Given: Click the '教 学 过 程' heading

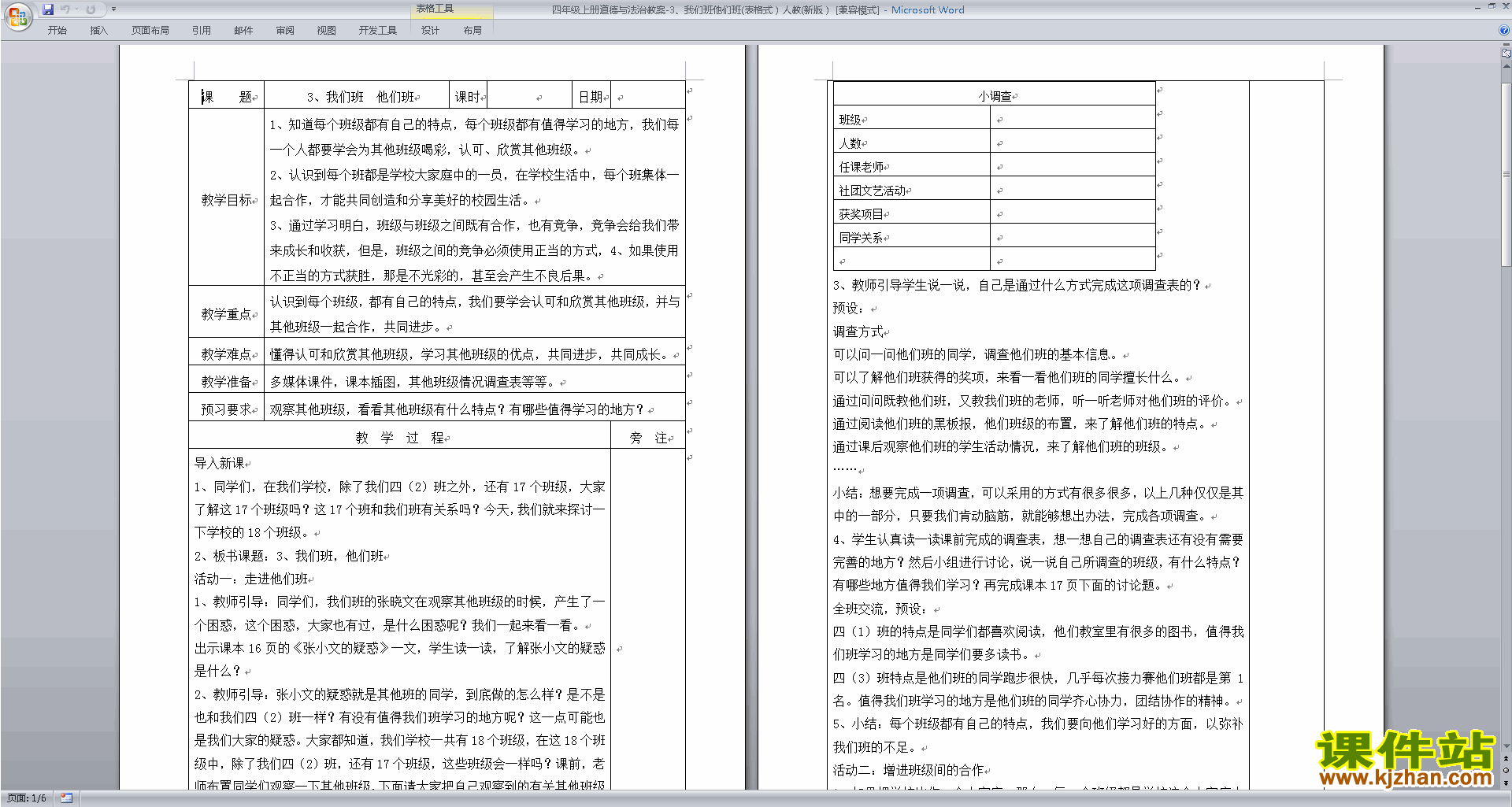Looking at the screenshot, I should point(402,438).
